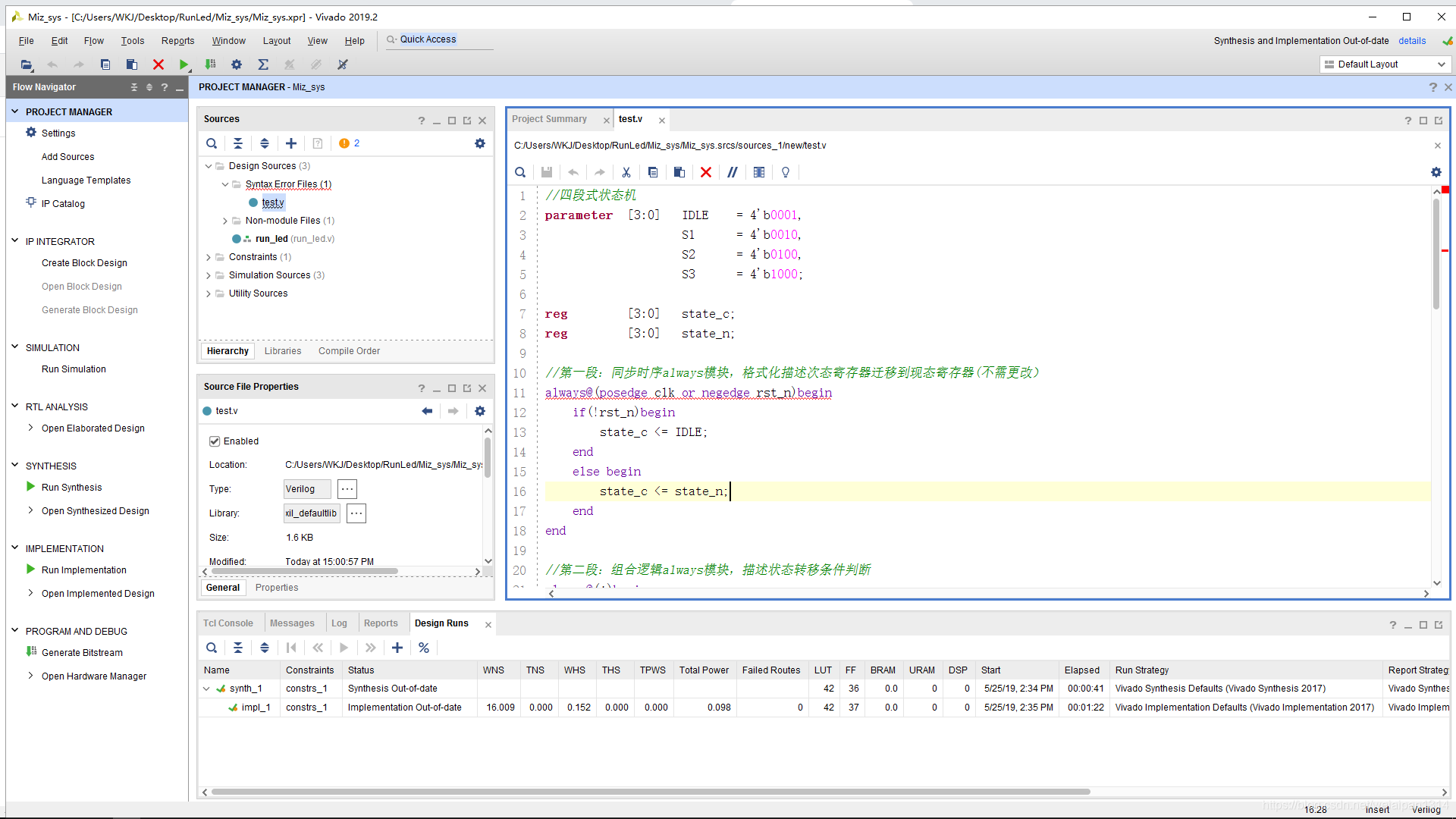The image size is (1456, 819).
Task: Expand the Simulation Sources folder
Action: pos(209,275)
